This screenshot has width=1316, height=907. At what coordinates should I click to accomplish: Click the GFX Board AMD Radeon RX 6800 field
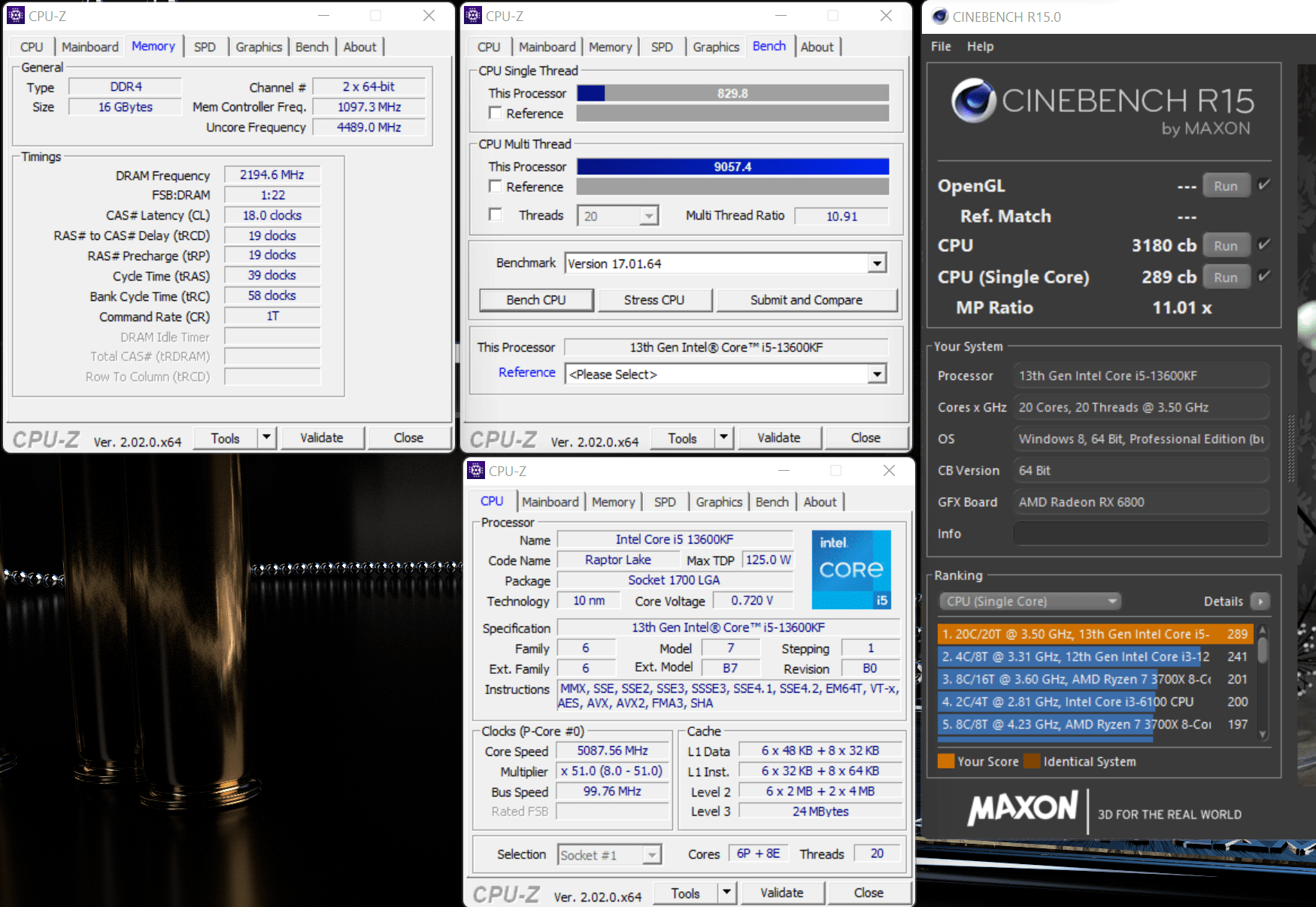point(1141,502)
